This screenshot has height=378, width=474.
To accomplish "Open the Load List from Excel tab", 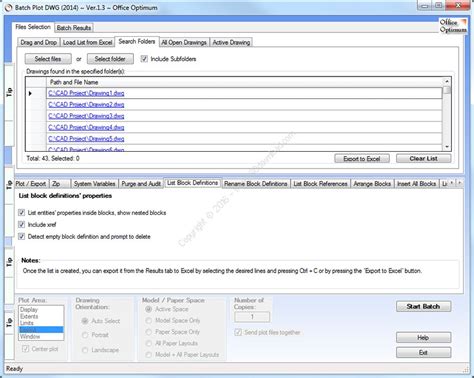I will (87, 43).
